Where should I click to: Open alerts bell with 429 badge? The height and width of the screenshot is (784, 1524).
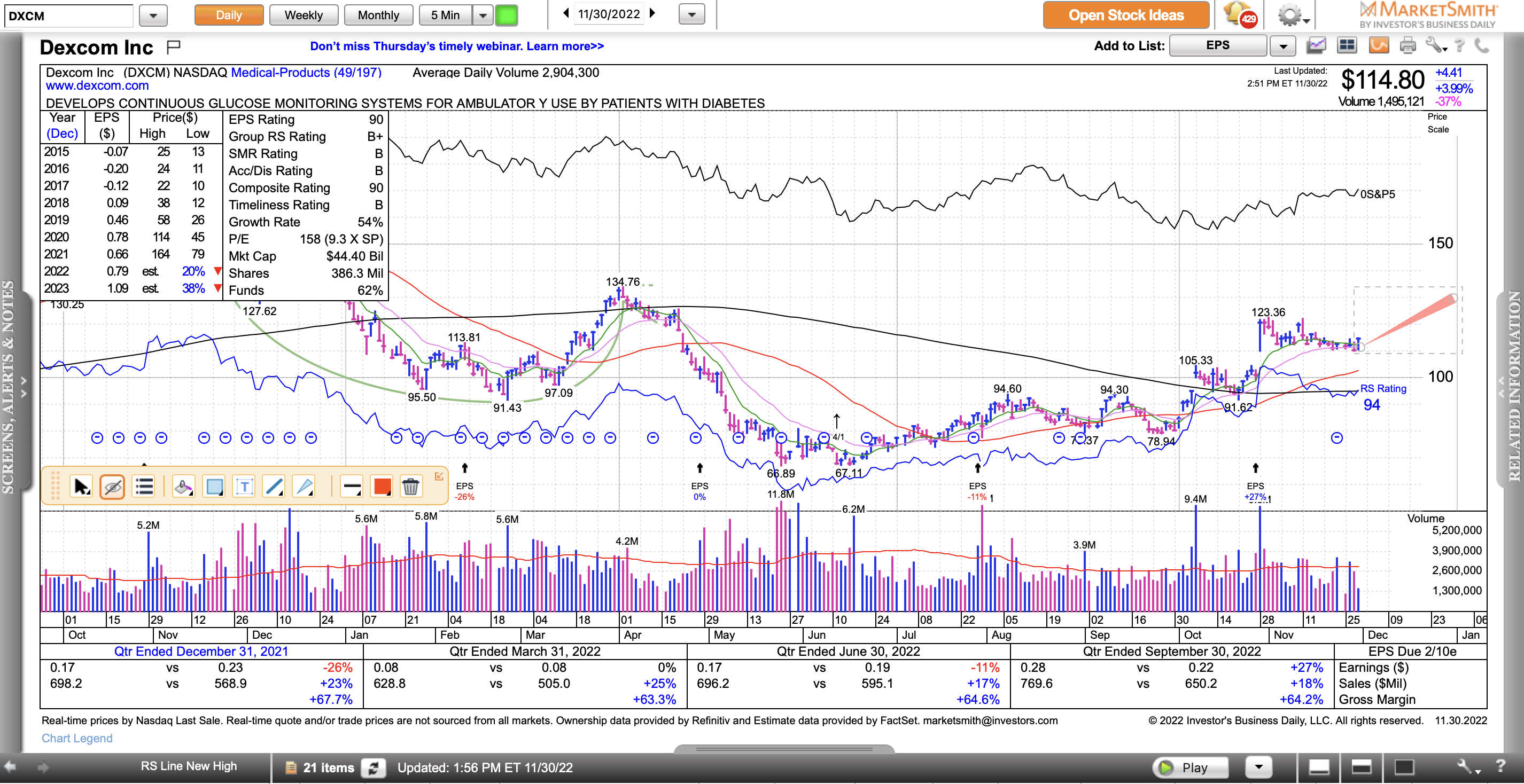pyautogui.click(x=1240, y=14)
